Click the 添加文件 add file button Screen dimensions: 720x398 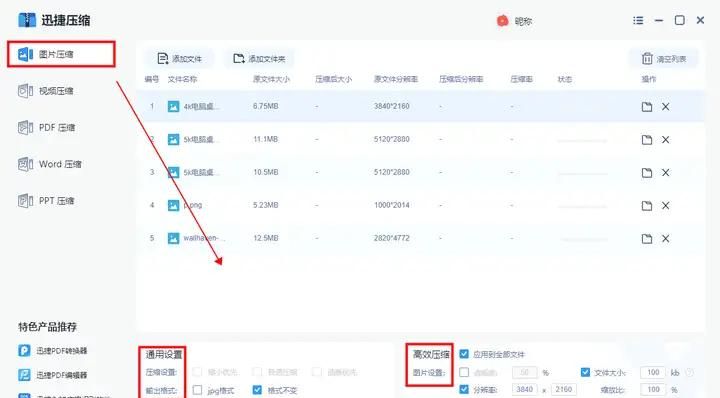click(x=180, y=59)
